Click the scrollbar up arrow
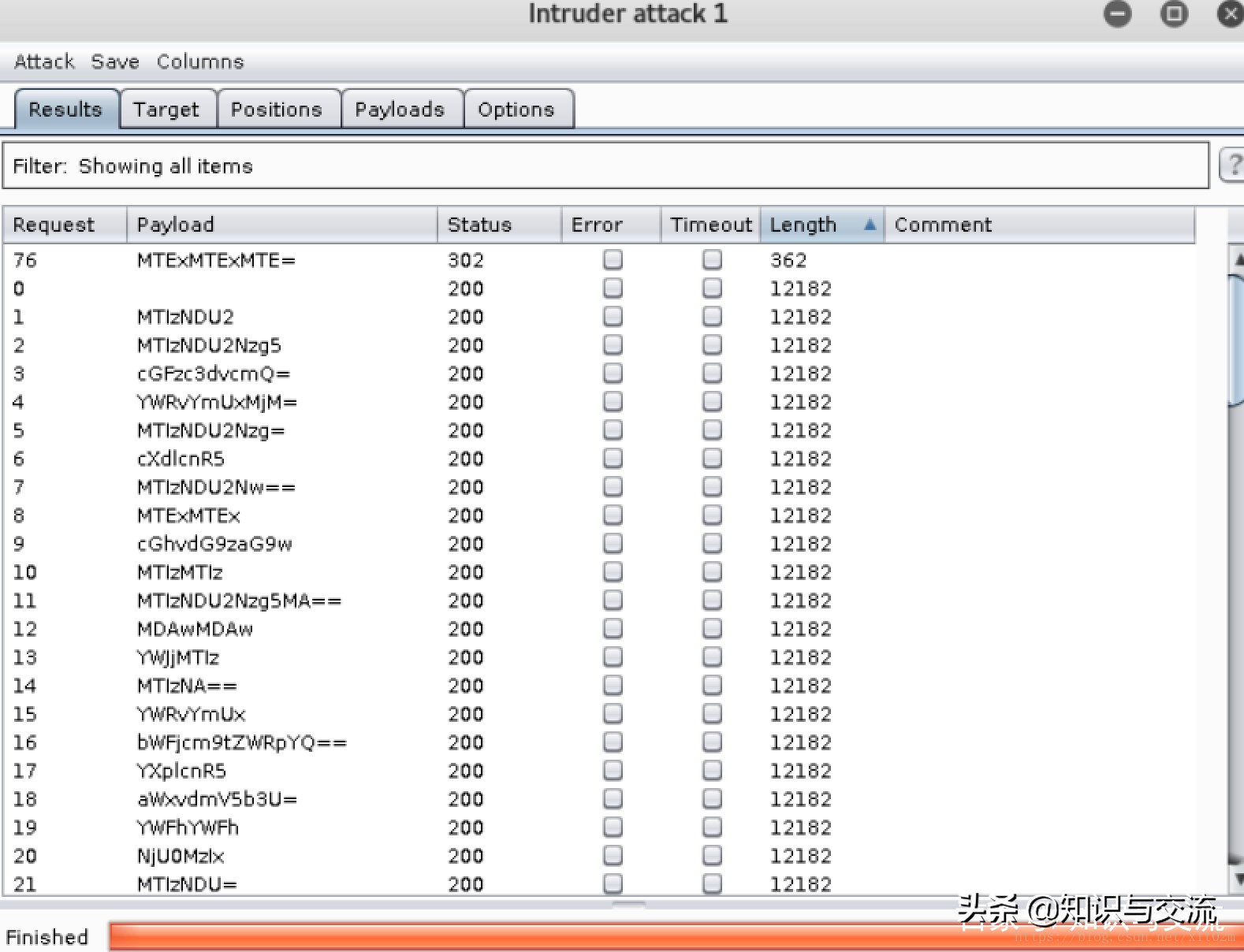The image size is (1244, 952). coord(1238,258)
